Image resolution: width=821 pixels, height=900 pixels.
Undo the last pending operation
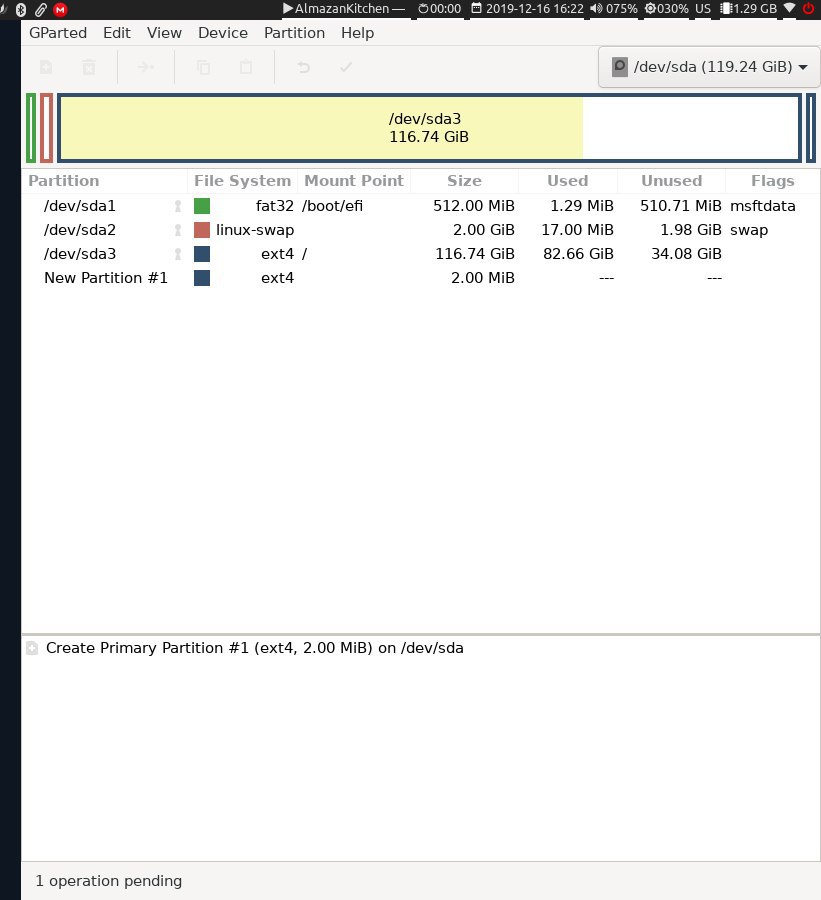pos(303,67)
